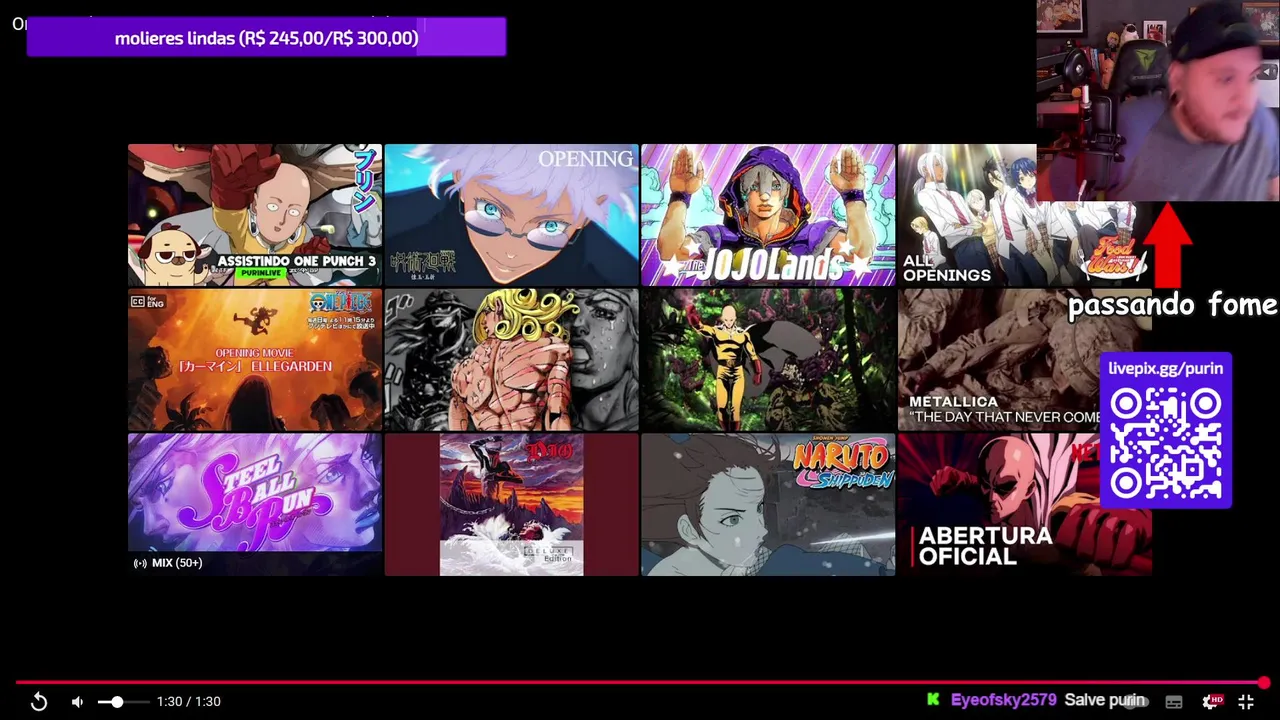Click the Eyeofsky2579 username in chat overlay
Viewport: 1280px width, 720px height.
(1004, 701)
